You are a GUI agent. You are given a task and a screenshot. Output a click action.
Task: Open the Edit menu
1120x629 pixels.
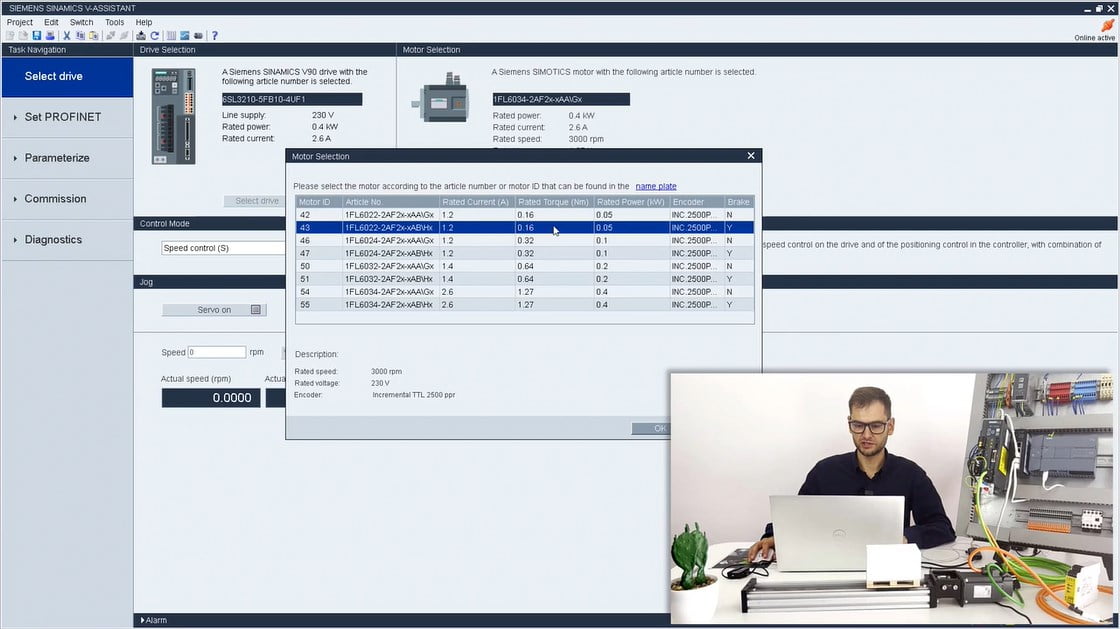point(51,22)
